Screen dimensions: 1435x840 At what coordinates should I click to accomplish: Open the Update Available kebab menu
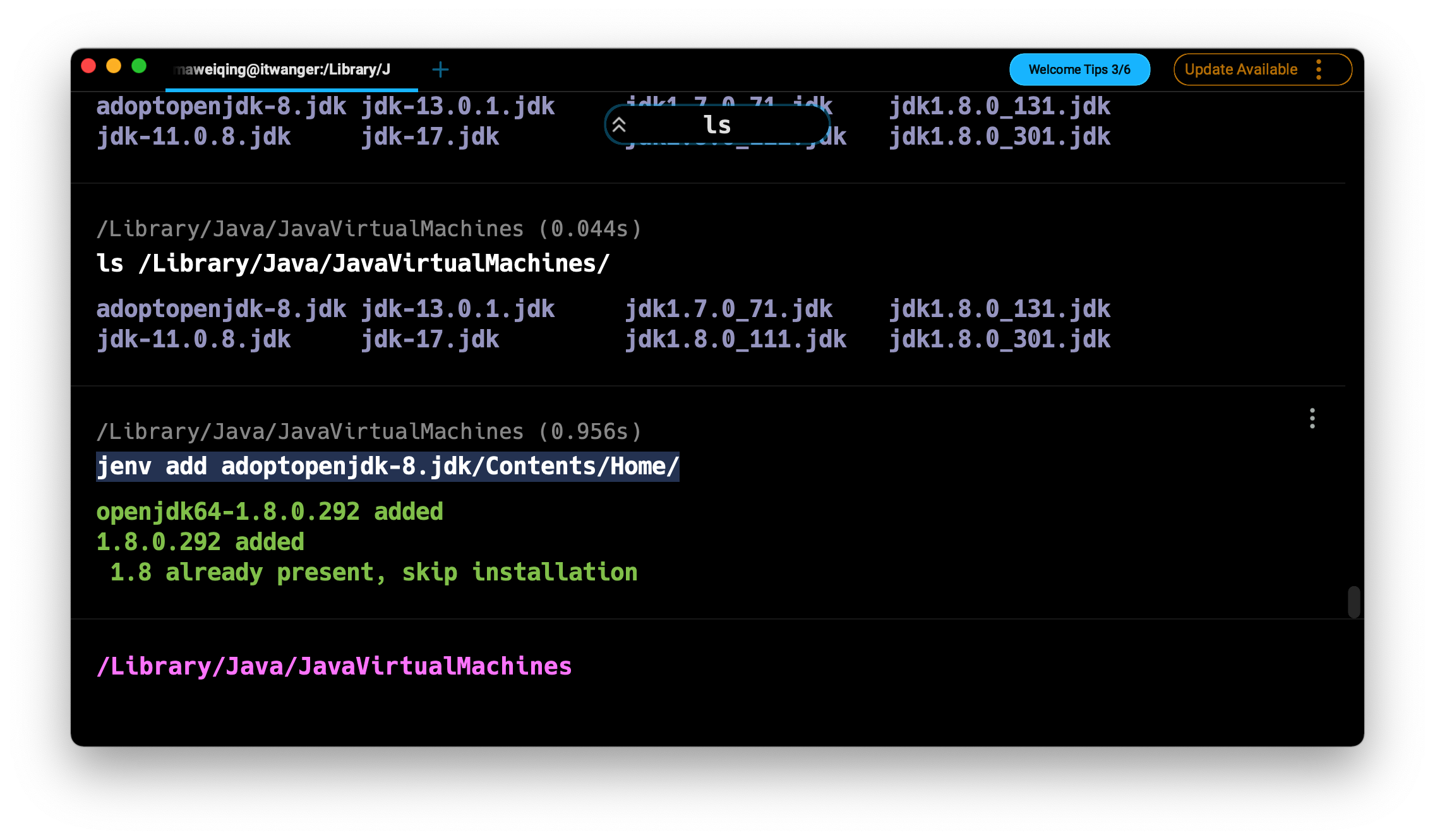1319,69
